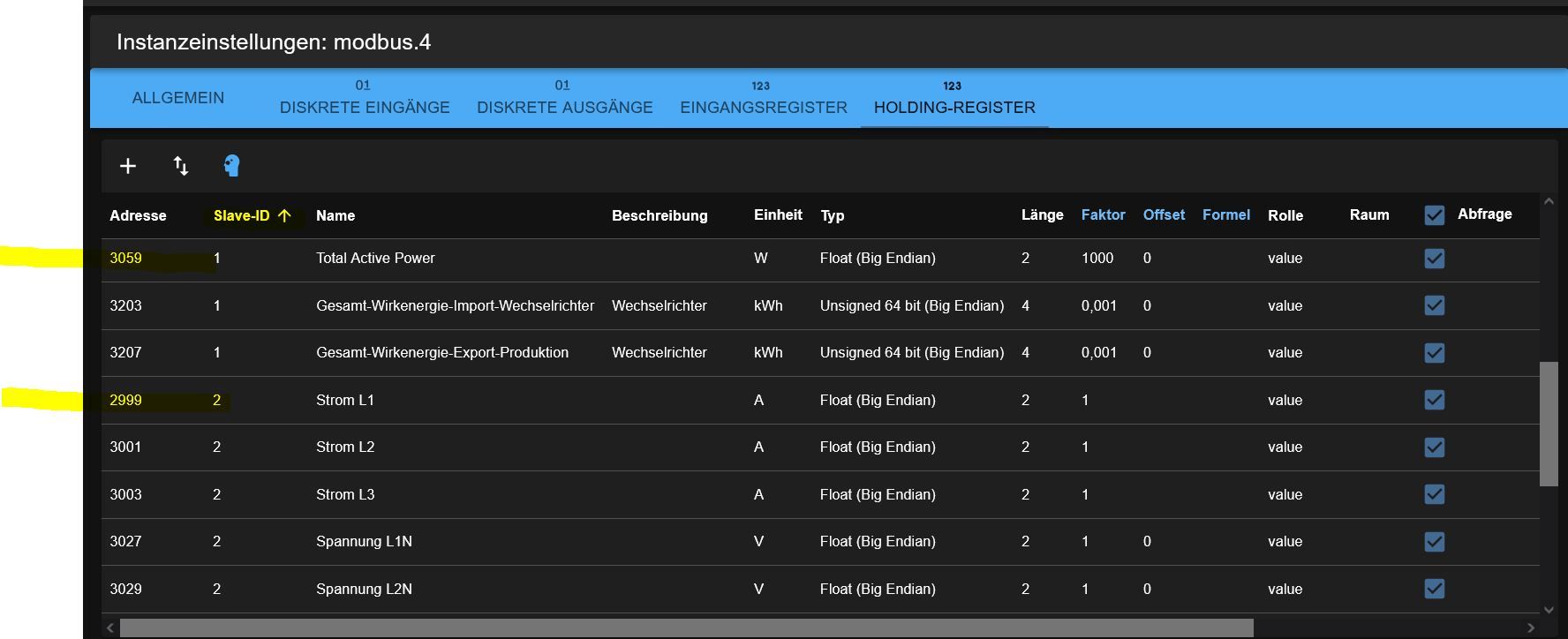Image resolution: width=1568 pixels, height=639 pixels.
Task: Edit address cell 3059
Action: tap(125, 259)
